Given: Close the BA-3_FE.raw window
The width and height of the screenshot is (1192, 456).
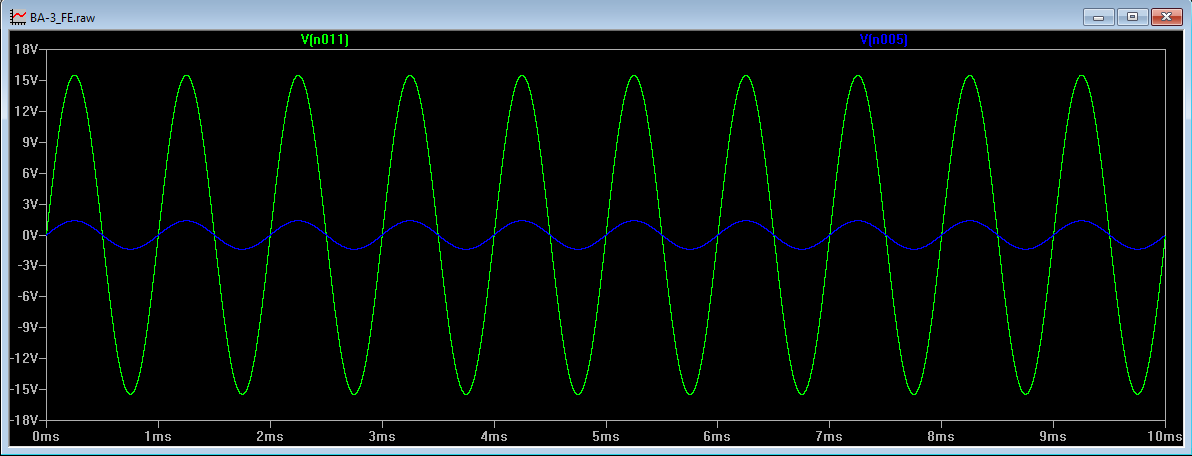Looking at the screenshot, I should coord(1167,16).
